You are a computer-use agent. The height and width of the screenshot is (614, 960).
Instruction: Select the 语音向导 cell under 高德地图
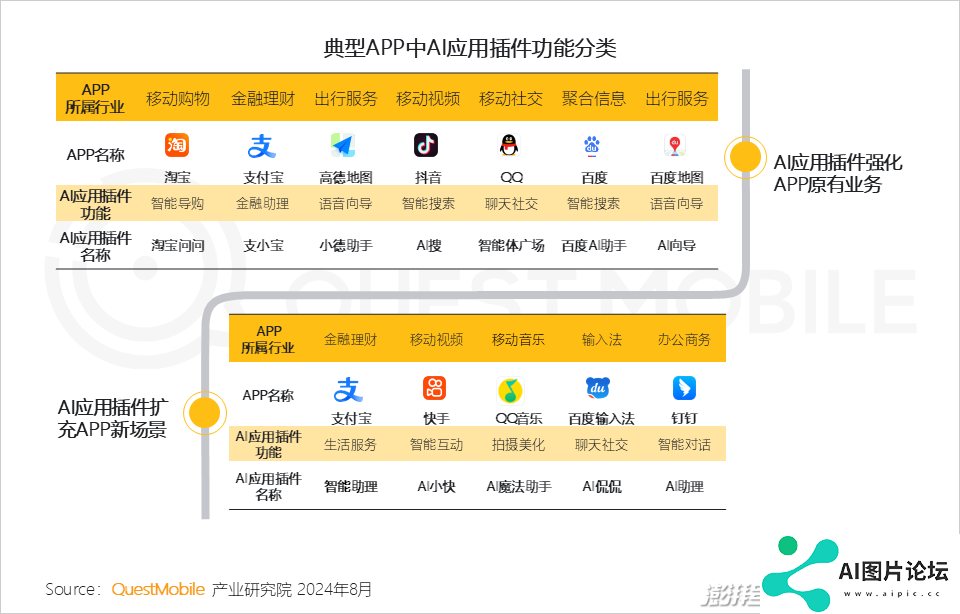pyautogui.click(x=345, y=204)
